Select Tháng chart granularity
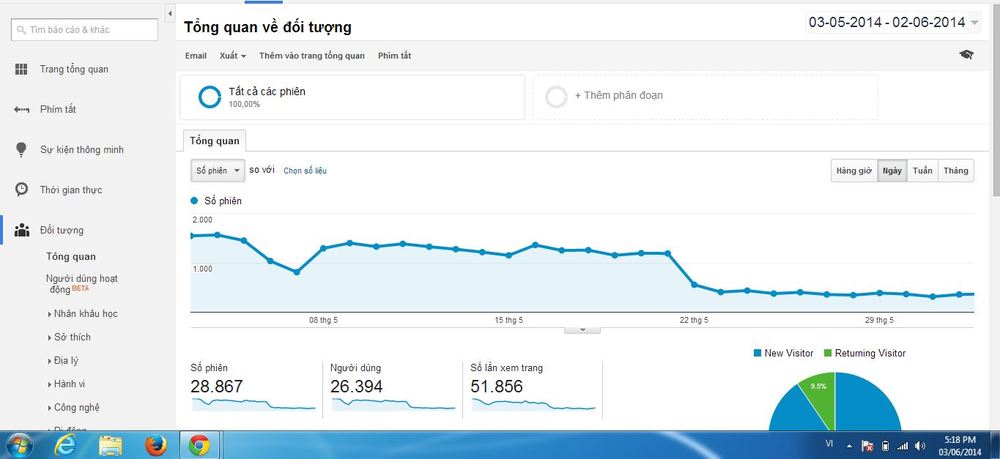1000x459 pixels. (956, 171)
